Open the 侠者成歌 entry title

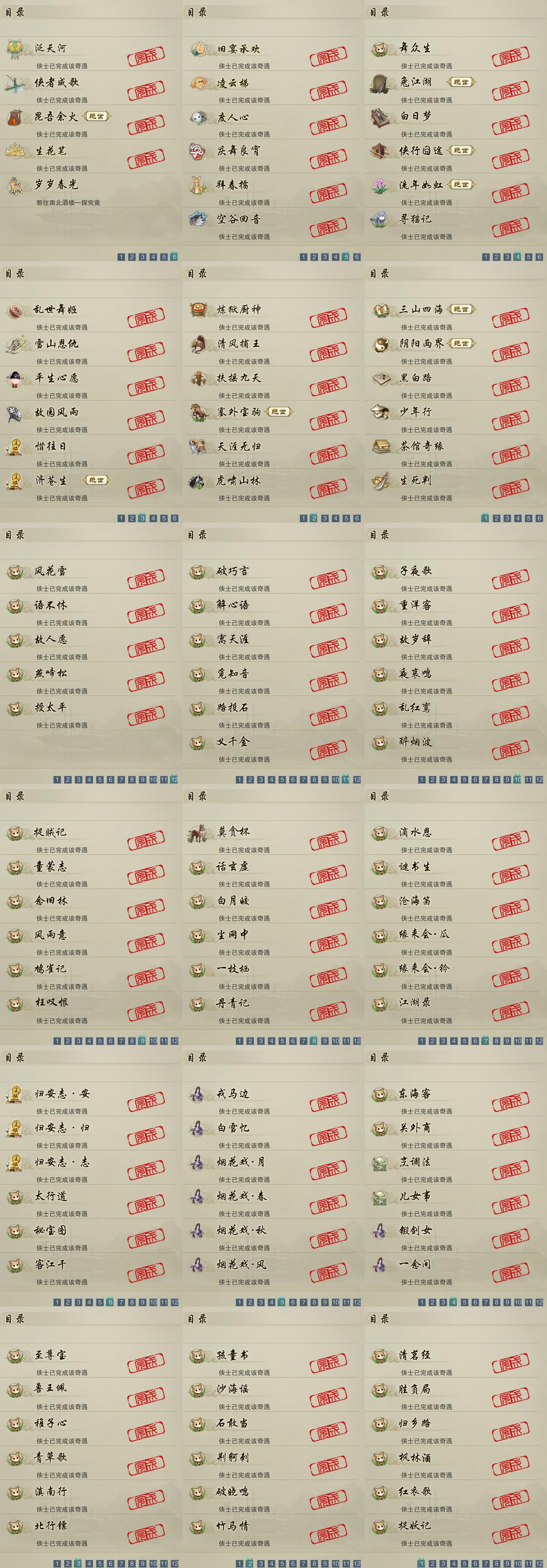[x=56, y=82]
